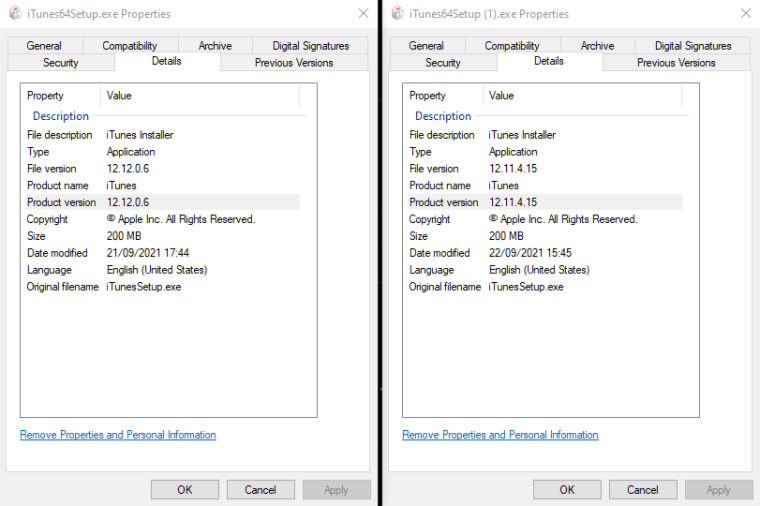Viewport: 760px width, 506px height.
Task: Collapse Description group in iTunes64Setup (1).exe window
Action: pyautogui.click(x=443, y=116)
